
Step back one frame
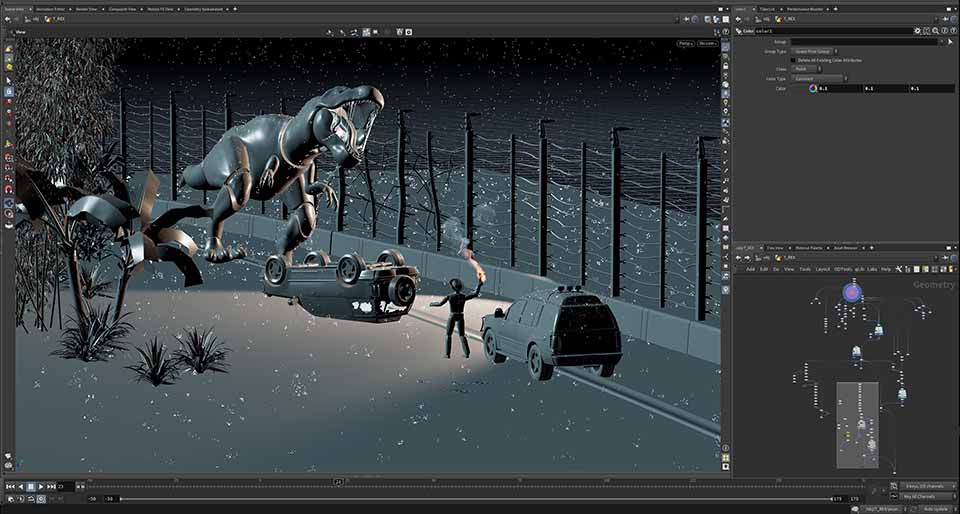[x=20, y=486]
